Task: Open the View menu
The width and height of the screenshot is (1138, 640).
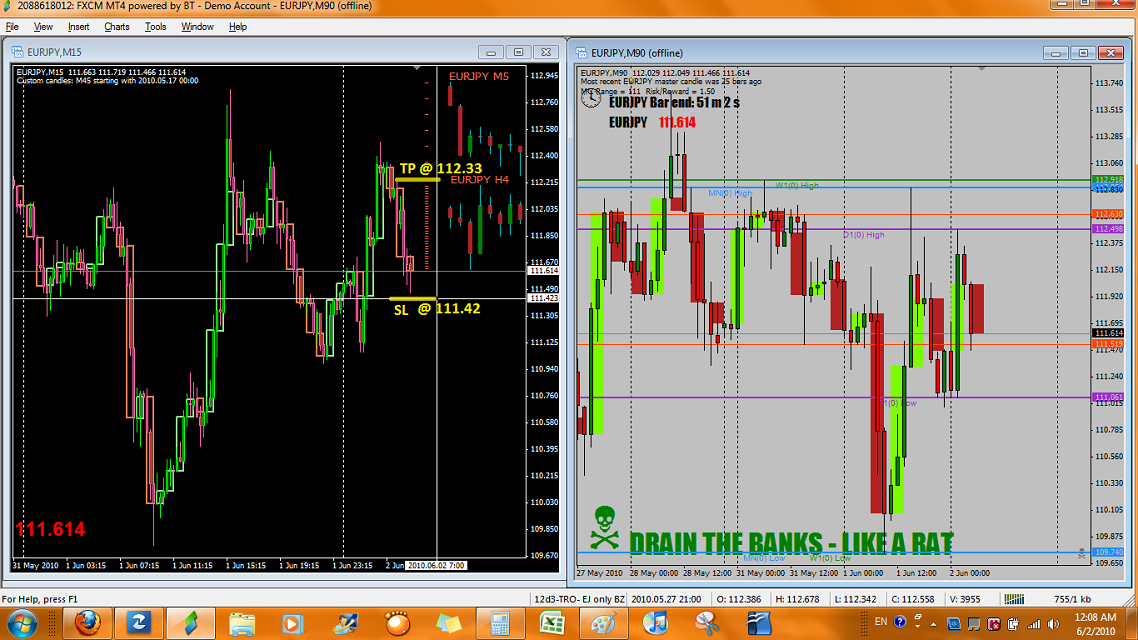Action: point(43,27)
